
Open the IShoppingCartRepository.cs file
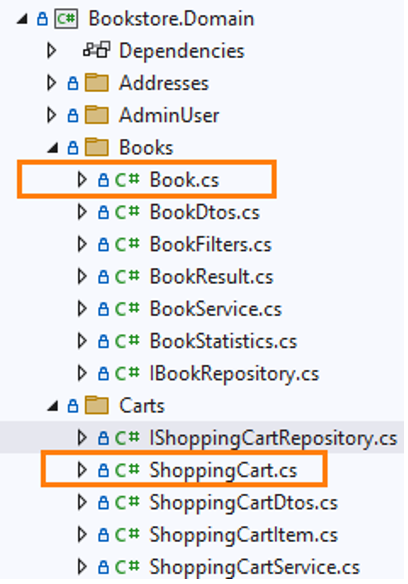(x=273, y=438)
